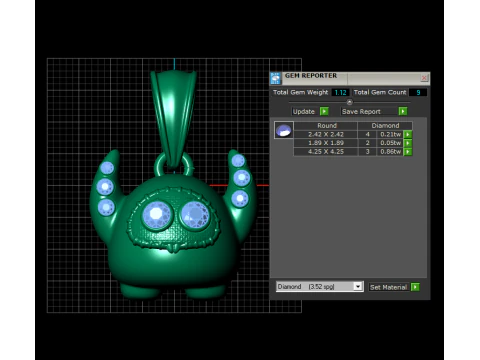Image resolution: width=480 pixels, height=360 pixels.
Task: Select the right eye gem on model
Action: [195, 215]
